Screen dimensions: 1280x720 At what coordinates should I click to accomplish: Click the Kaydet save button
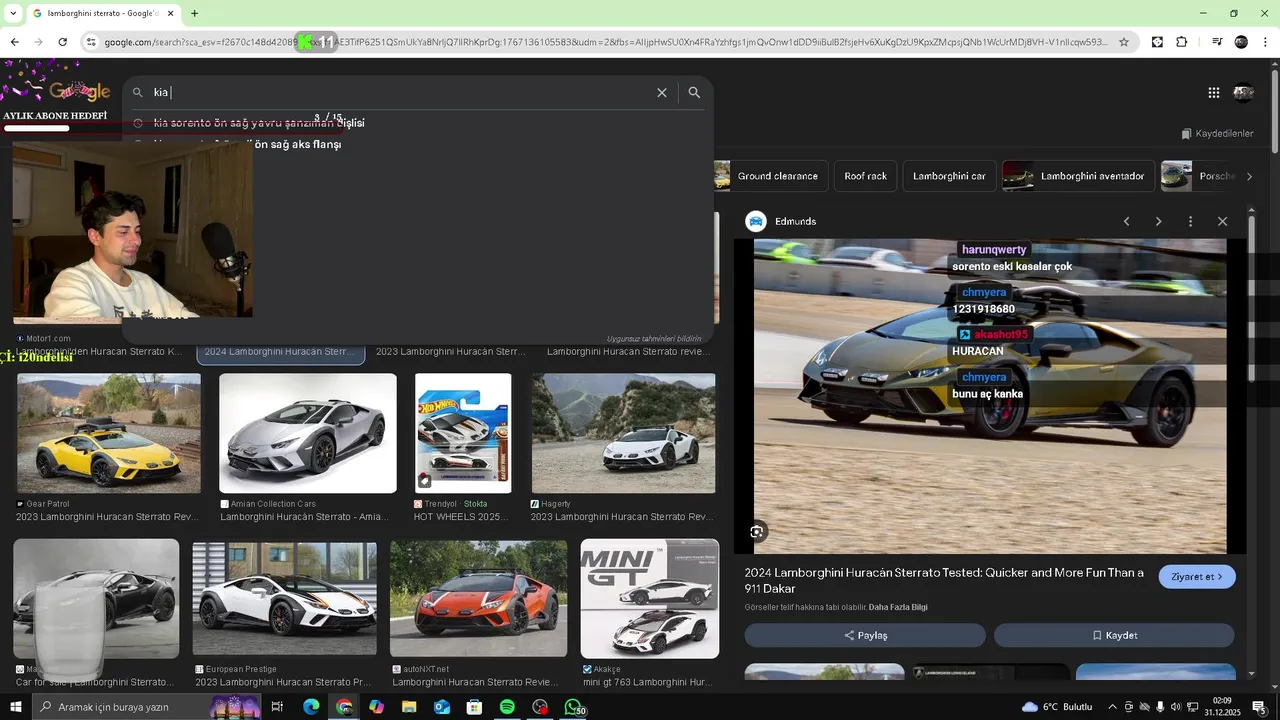[1114, 635]
